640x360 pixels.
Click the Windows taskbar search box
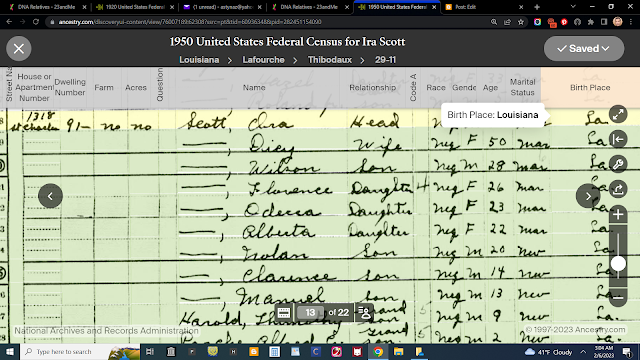(x=80, y=352)
